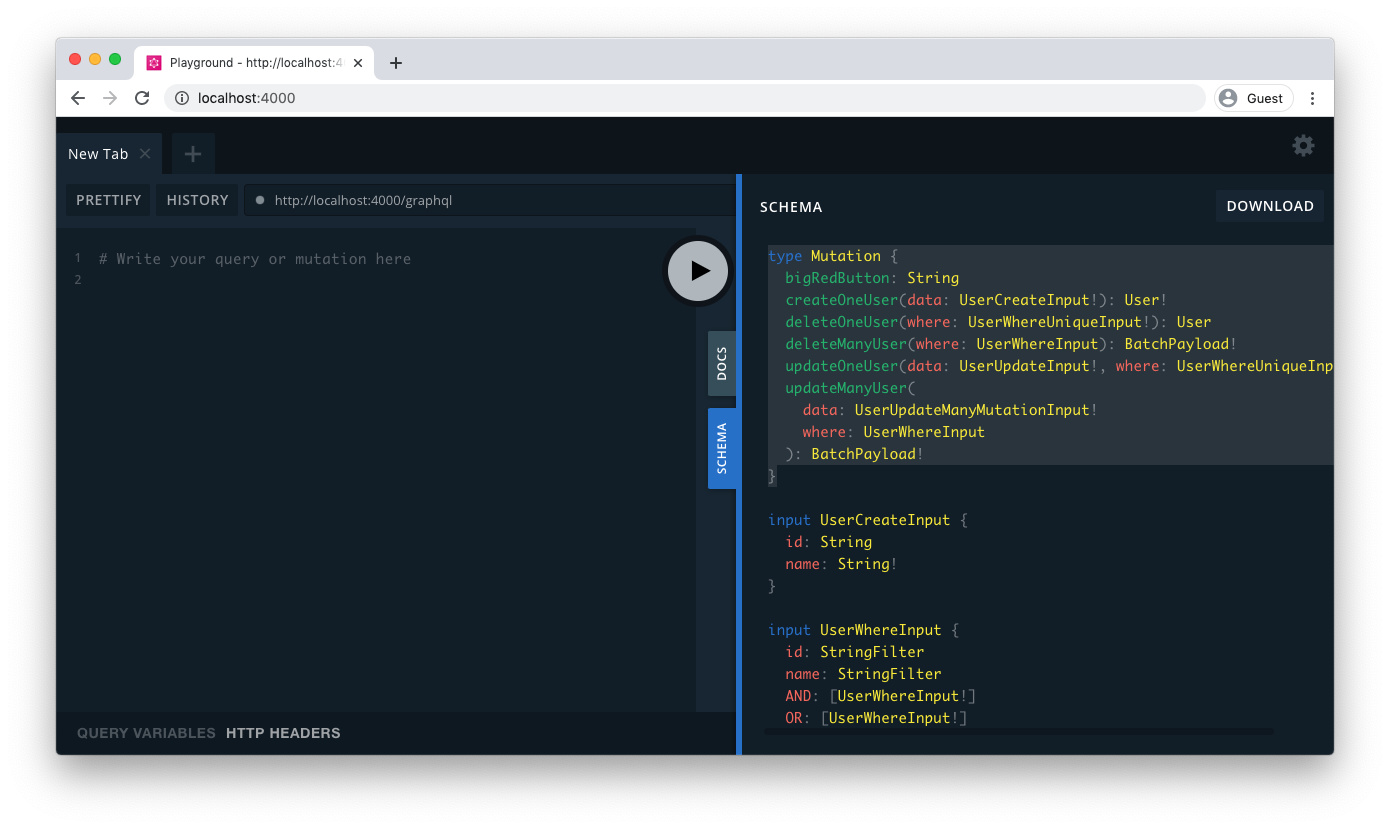Click the 'name: String!' field of UserCreateInput
This screenshot has height=829, width=1390.
841,564
